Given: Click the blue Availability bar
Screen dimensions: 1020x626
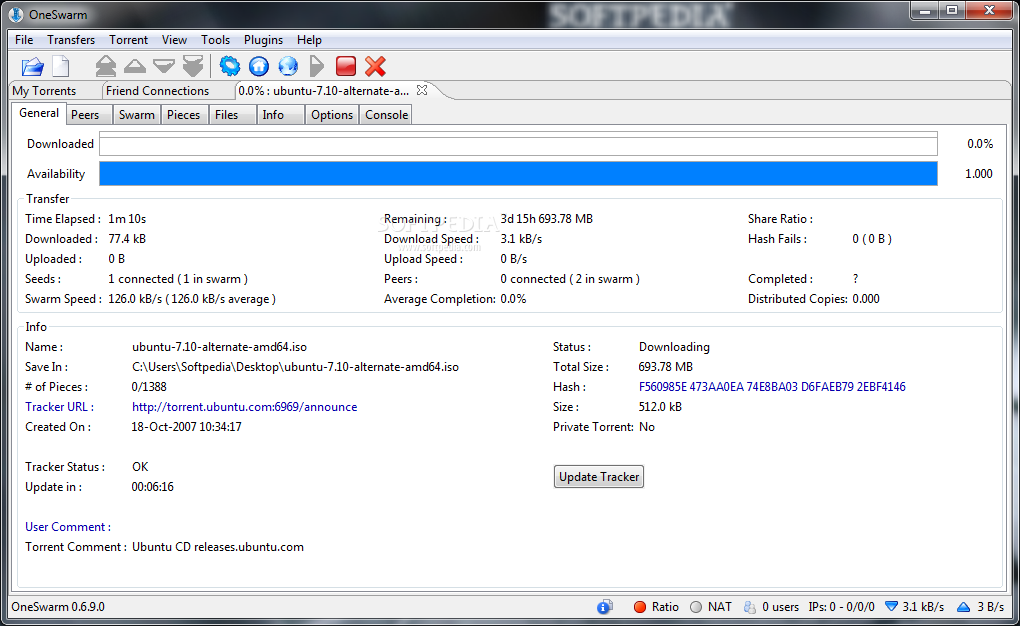Looking at the screenshot, I should [518, 174].
